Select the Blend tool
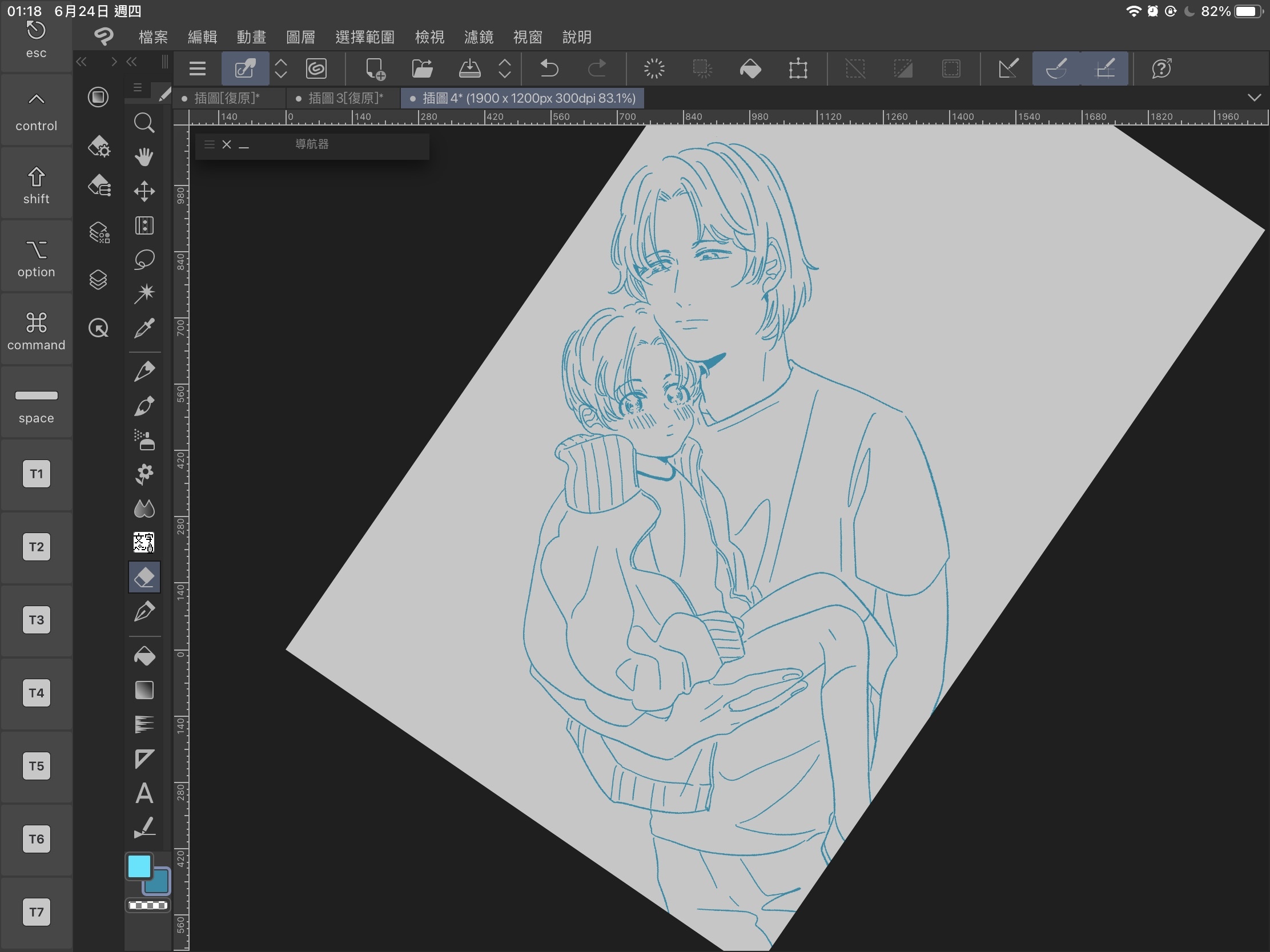Viewport: 1270px width, 952px height. (x=143, y=509)
